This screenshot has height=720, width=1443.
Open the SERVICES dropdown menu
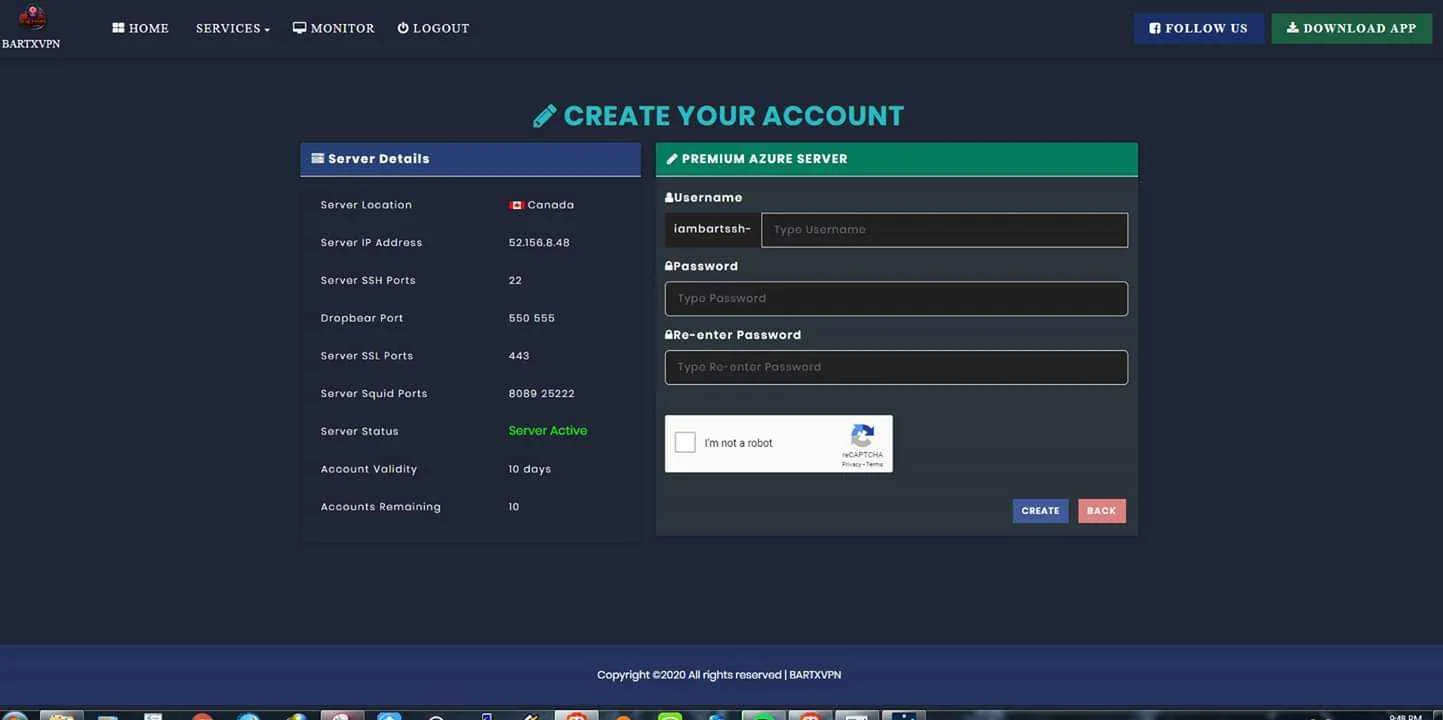(233, 28)
